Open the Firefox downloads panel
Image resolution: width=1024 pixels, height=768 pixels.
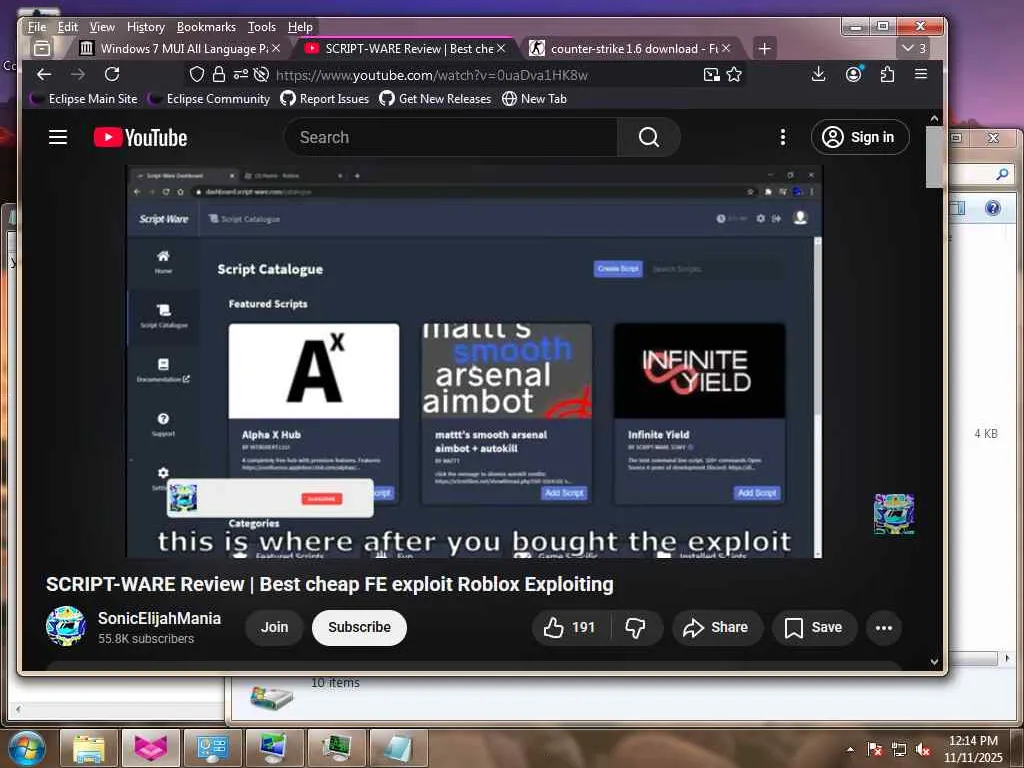pos(818,74)
